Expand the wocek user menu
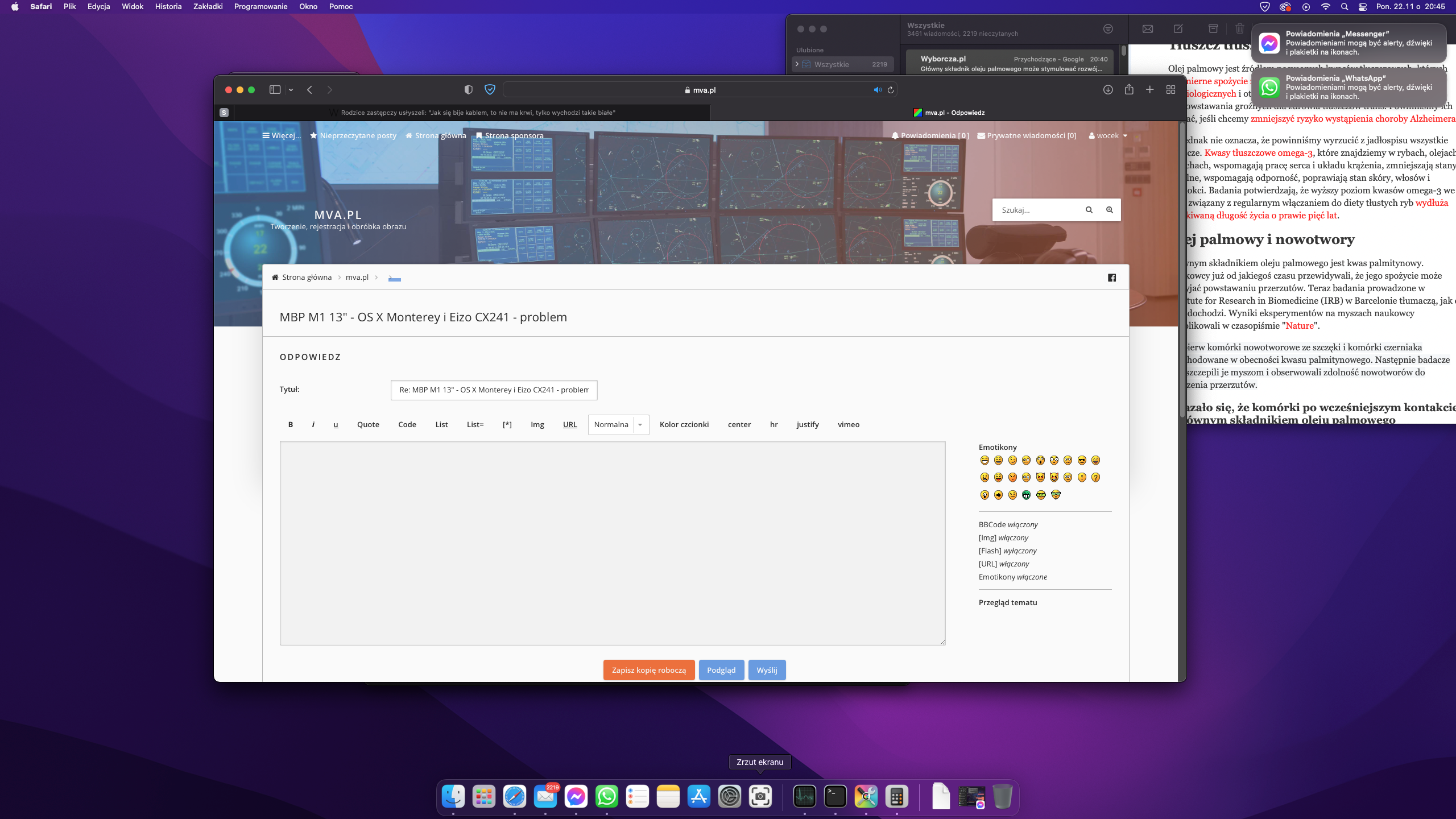Image resolution: width=1456 pixels, height=819 pixels. pyautogui.click(x=1107, y=135)
